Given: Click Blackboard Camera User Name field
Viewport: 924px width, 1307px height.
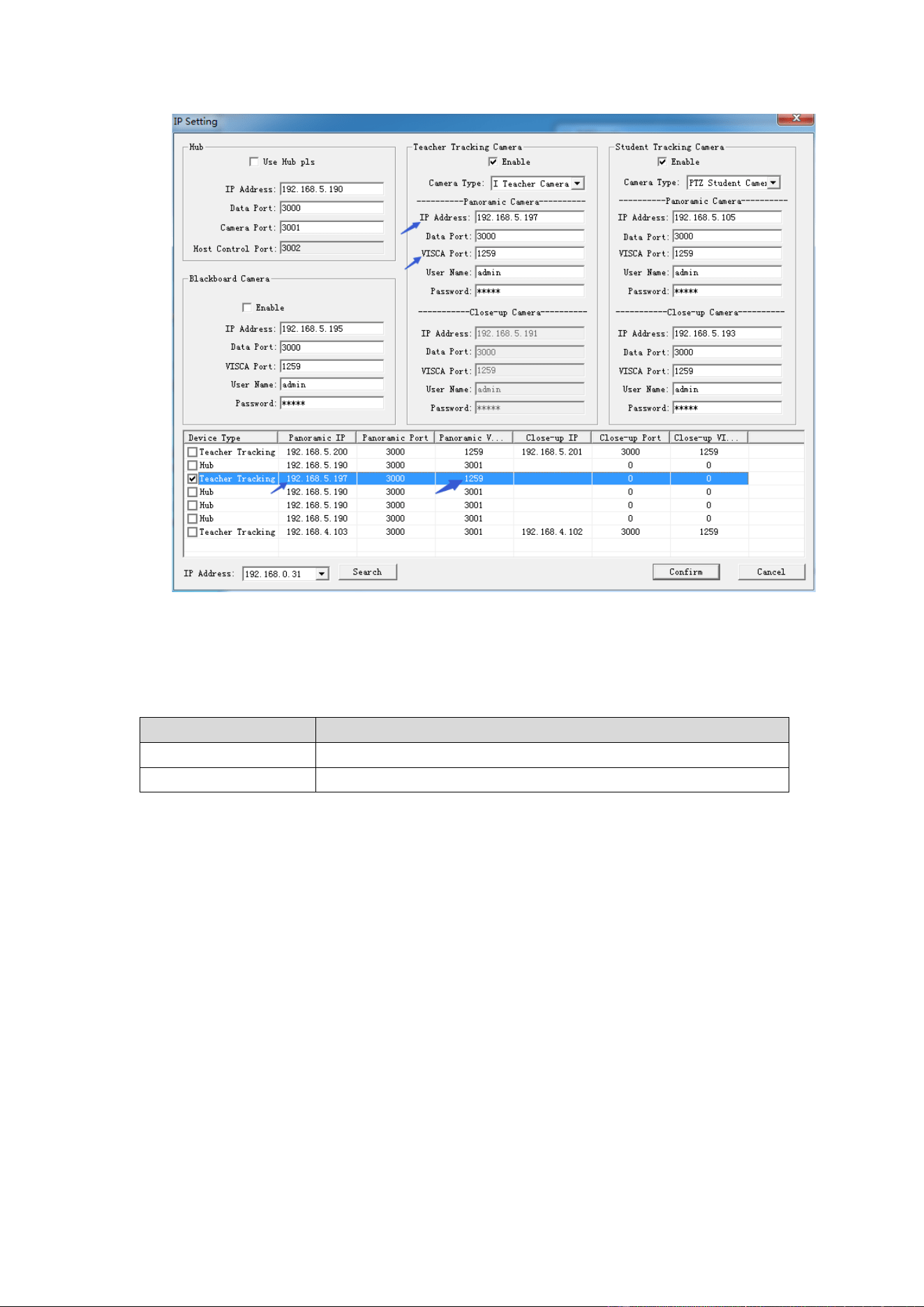Looking at the screenshot, I should tap(331, 385).
